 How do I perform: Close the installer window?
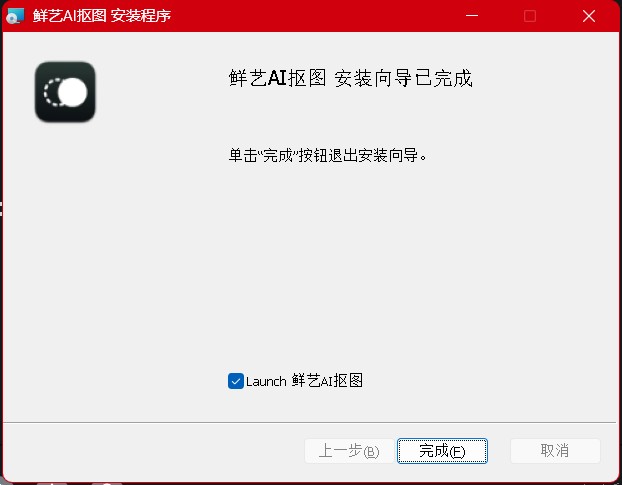click(x=589, y=16)
